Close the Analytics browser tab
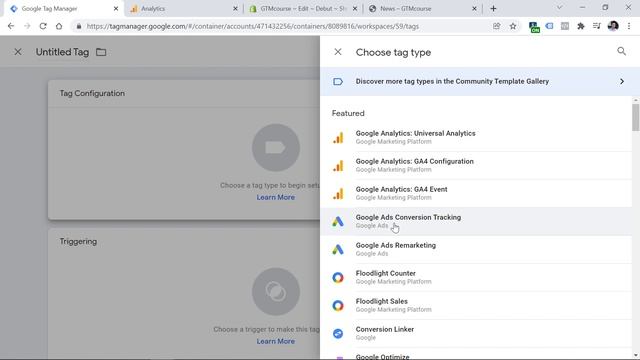The height and width of the screenshot is (360, 640). click(235, 9)
